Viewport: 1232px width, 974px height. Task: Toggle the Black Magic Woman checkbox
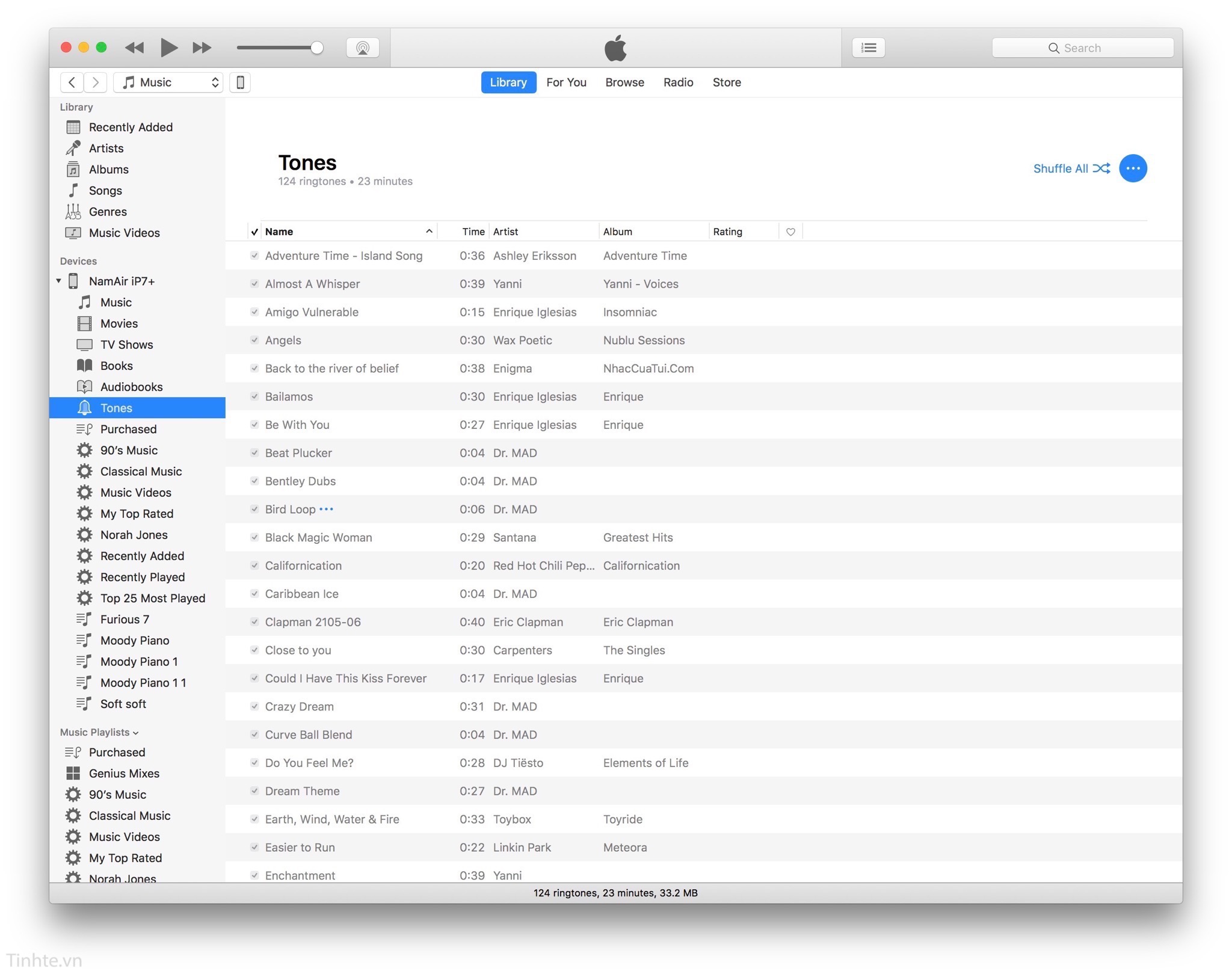(254, 537)
